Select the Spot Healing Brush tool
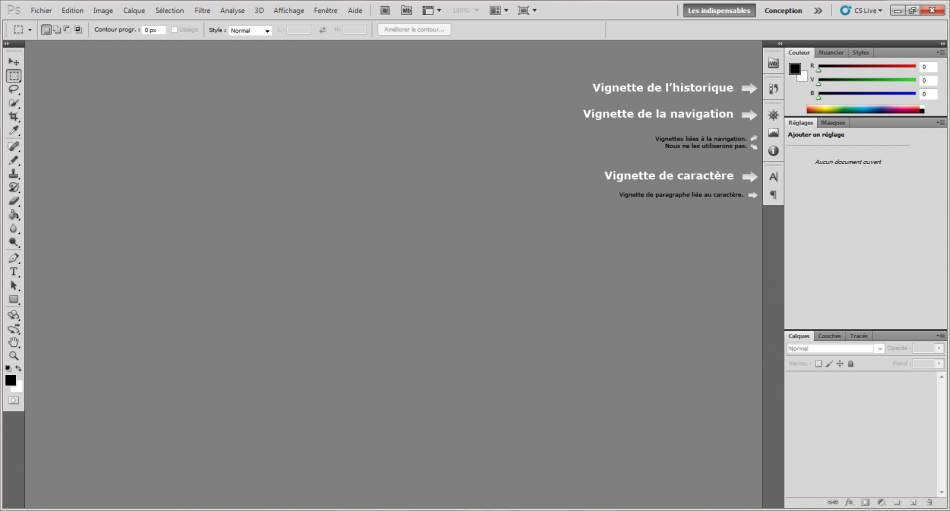Viewport: 950px width, 511px height. (x=13, y=146)
